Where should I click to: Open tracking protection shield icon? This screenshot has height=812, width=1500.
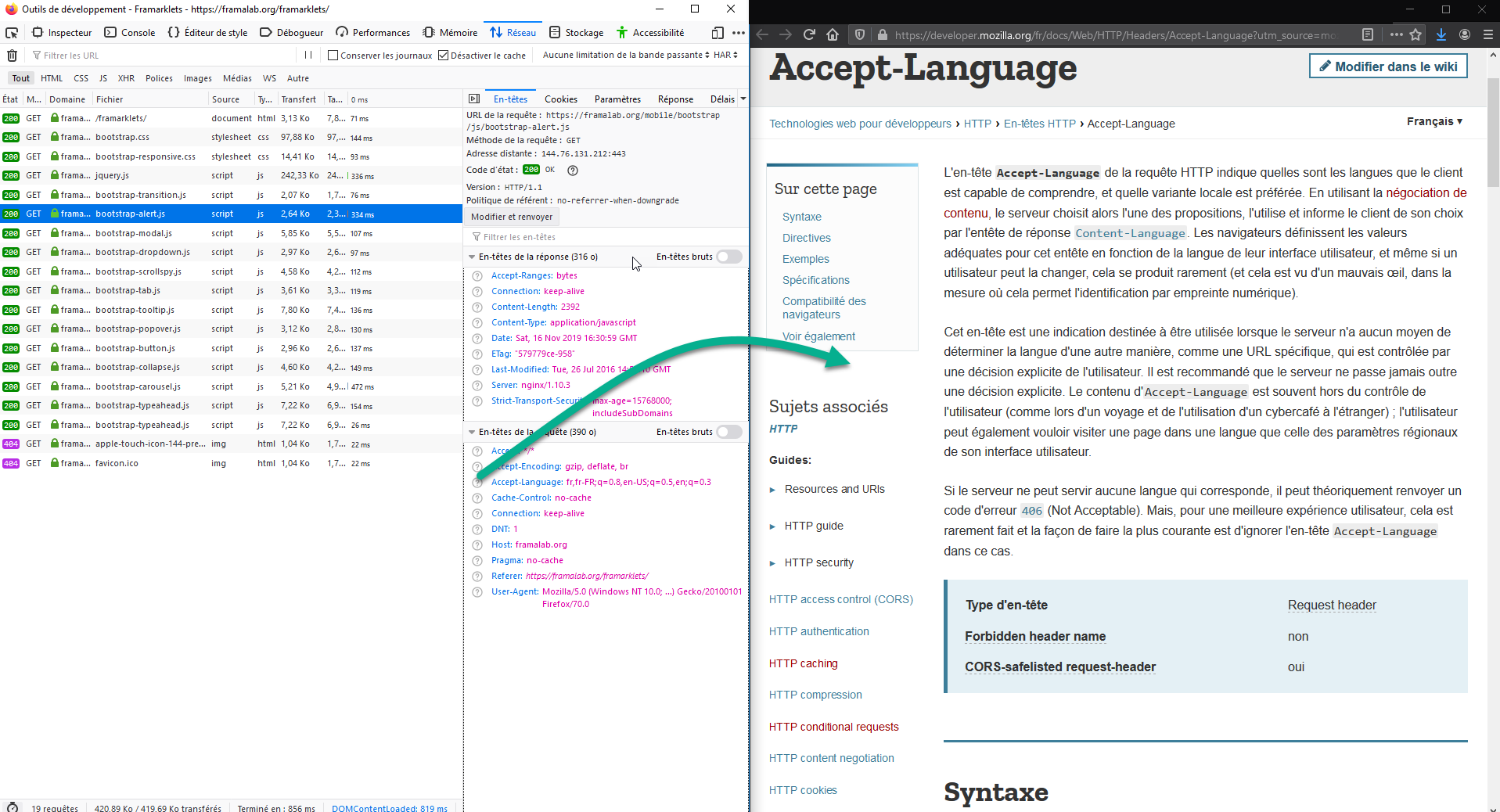[x=860, y=34]
